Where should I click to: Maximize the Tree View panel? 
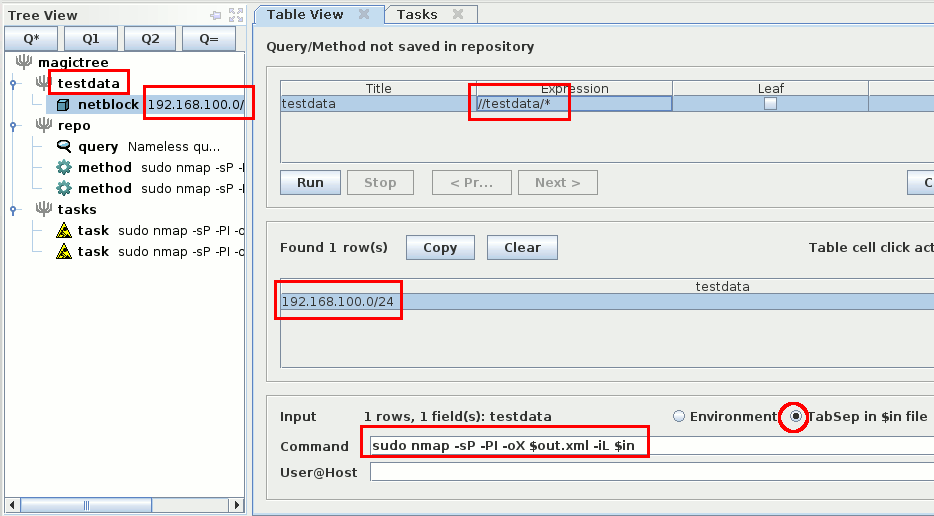pyautogui.click(x=236, y=15)
